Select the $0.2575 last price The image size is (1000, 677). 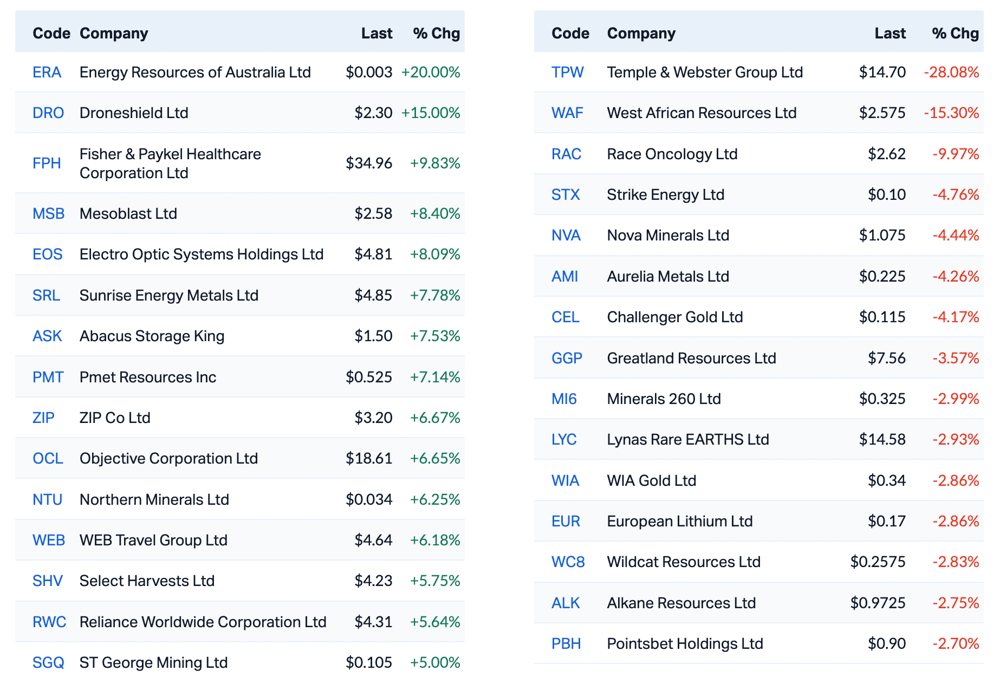tap(878, 562)
